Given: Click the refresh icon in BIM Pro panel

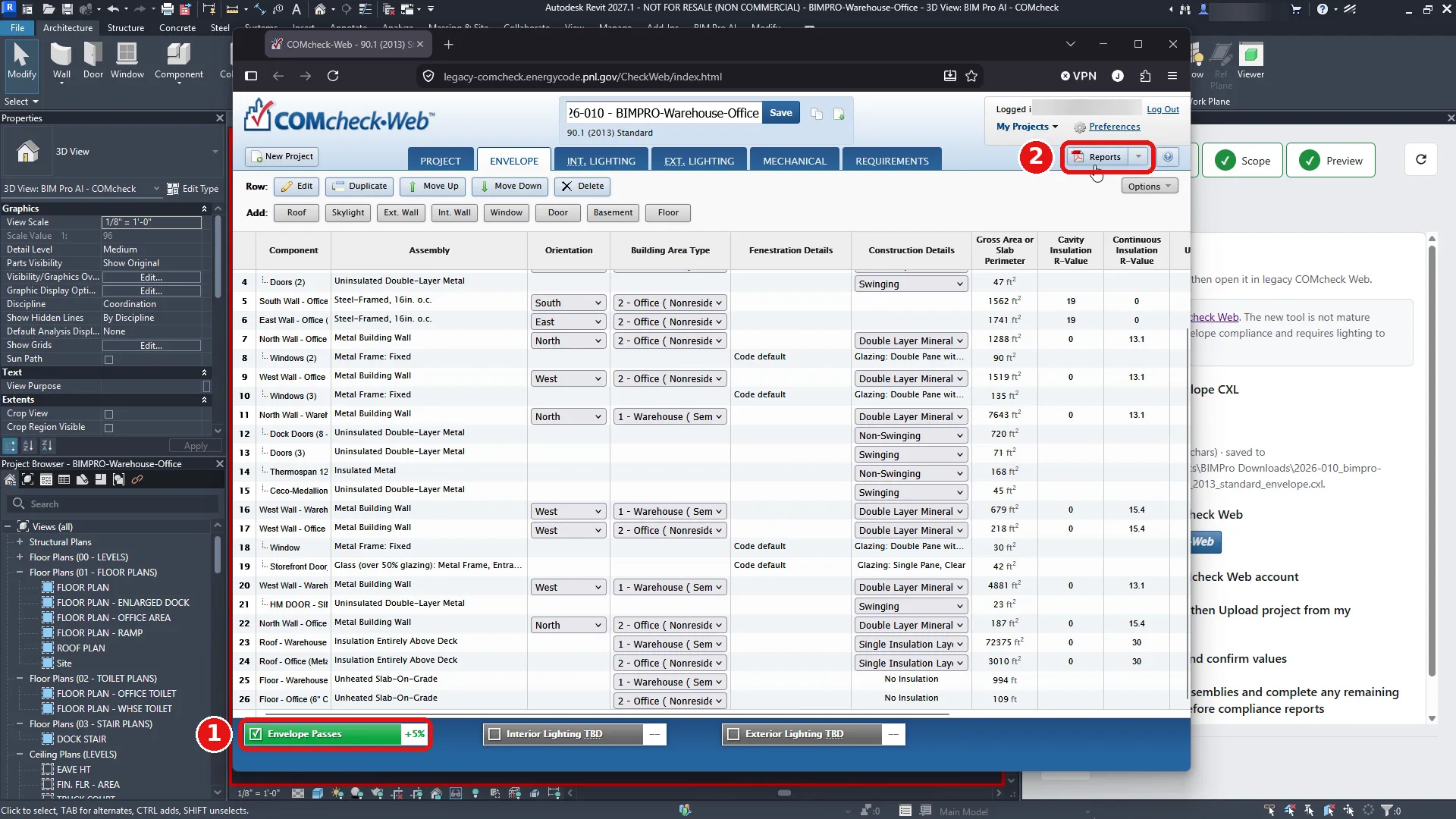Looking at the screenshot, I should (x=1421, y=160).
